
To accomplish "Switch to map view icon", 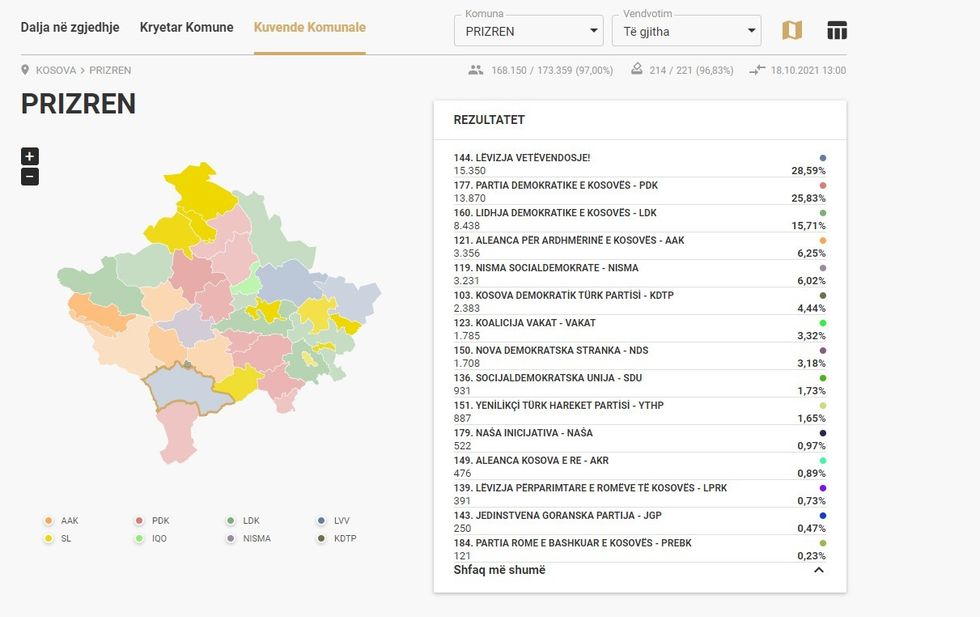I will pos(791,31).
